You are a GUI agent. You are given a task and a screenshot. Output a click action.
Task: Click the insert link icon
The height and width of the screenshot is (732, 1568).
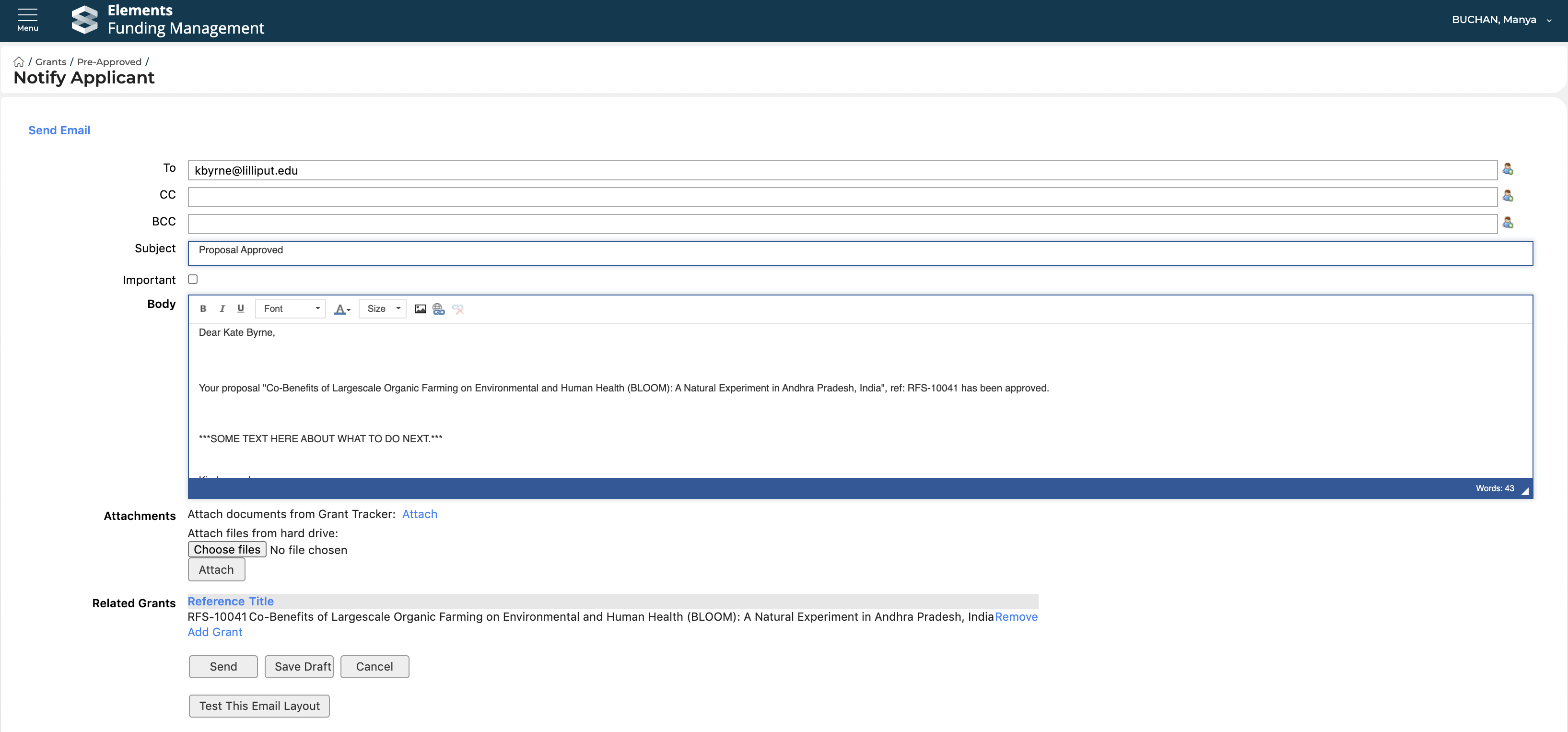point(438,309)
